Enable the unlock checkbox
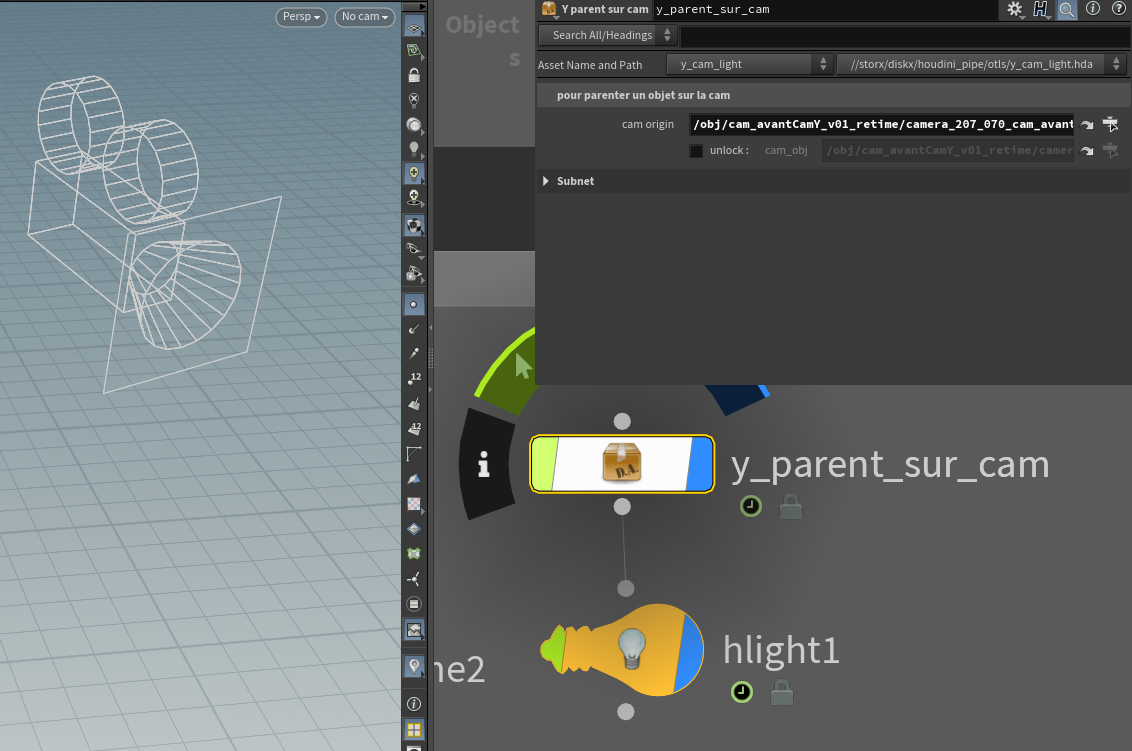 696,151
